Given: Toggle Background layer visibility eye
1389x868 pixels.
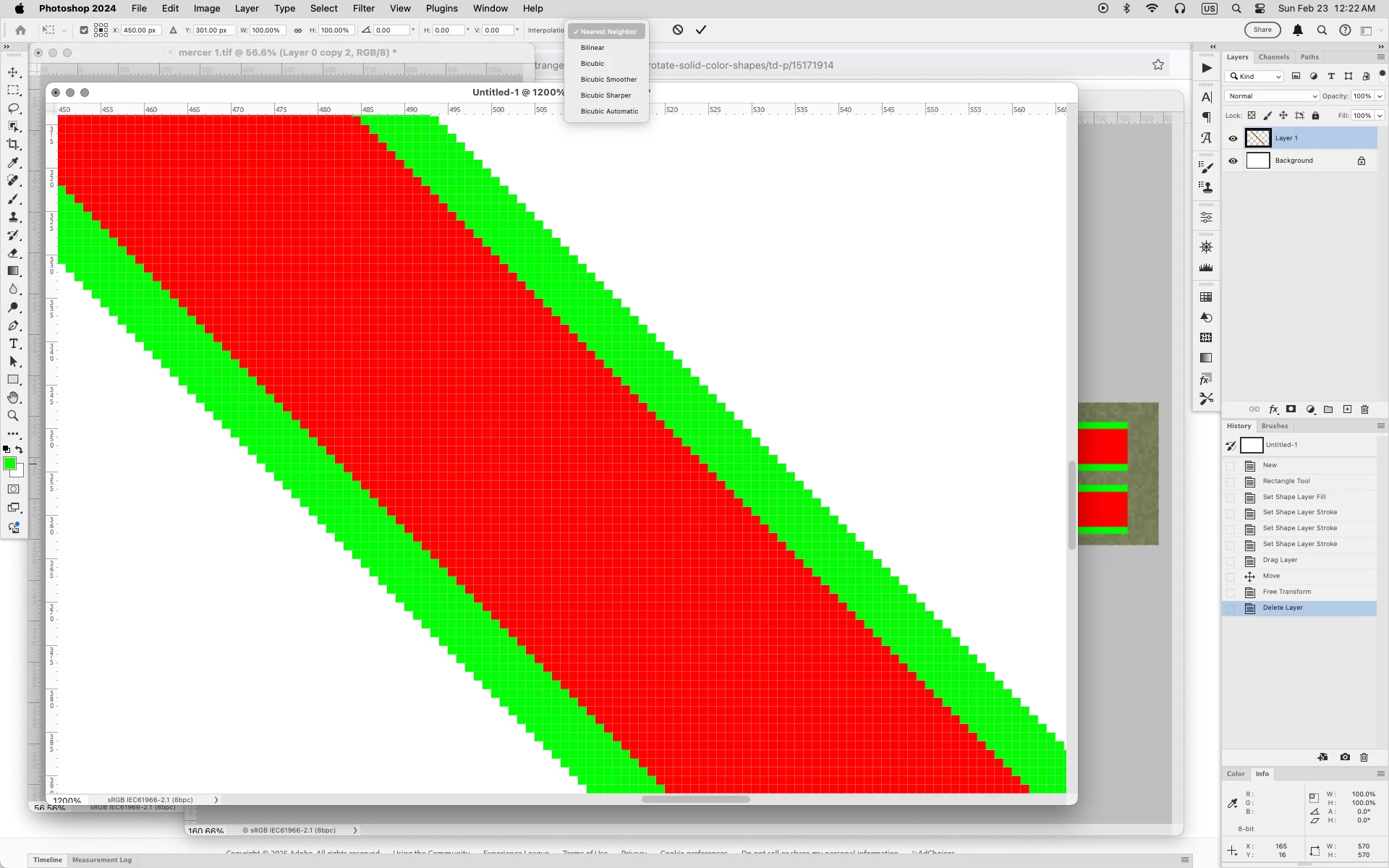Looking at the screenshot, I should pos(1233,161).
